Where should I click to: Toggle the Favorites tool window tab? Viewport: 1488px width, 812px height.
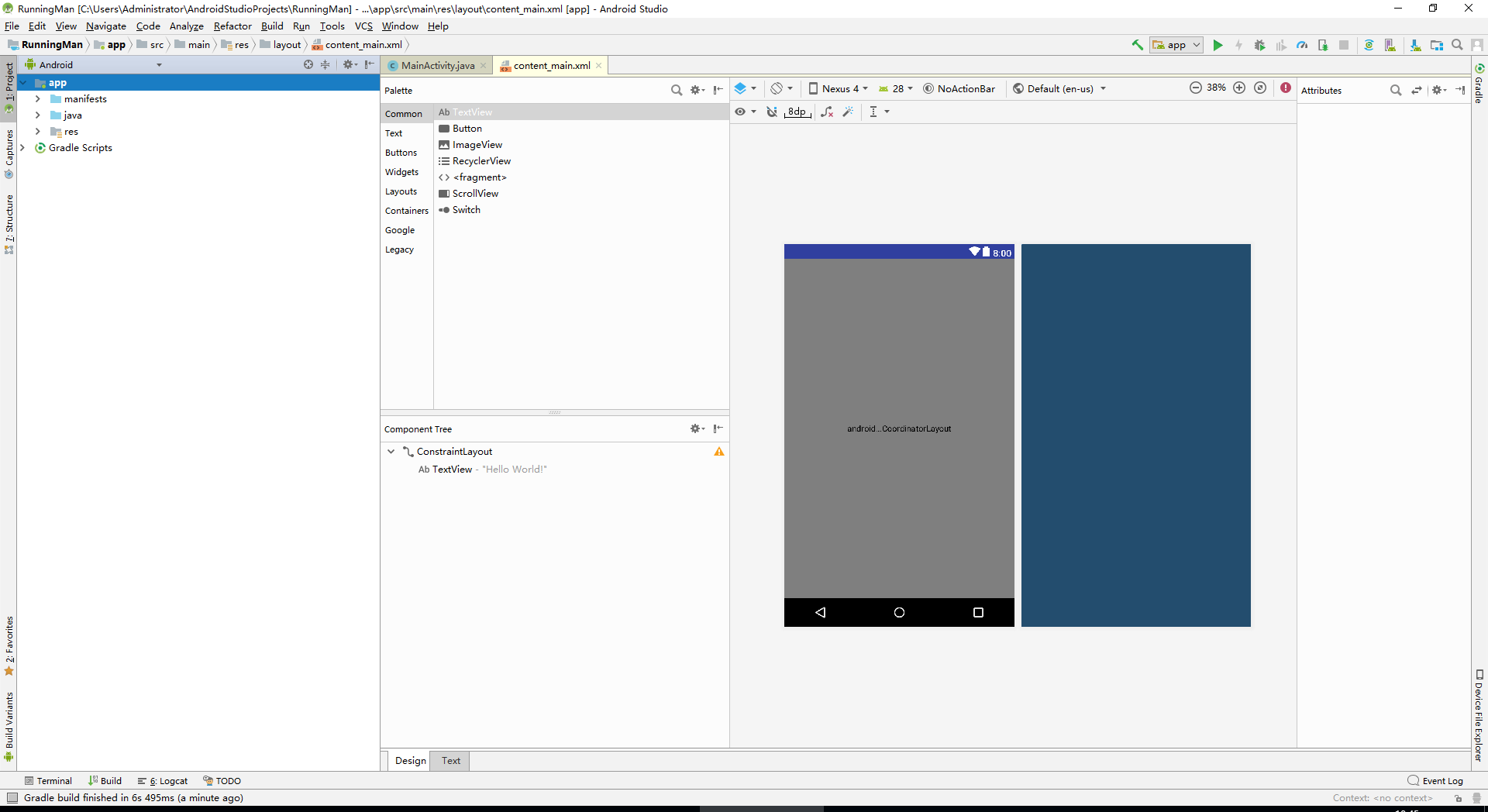pos(9,645)
